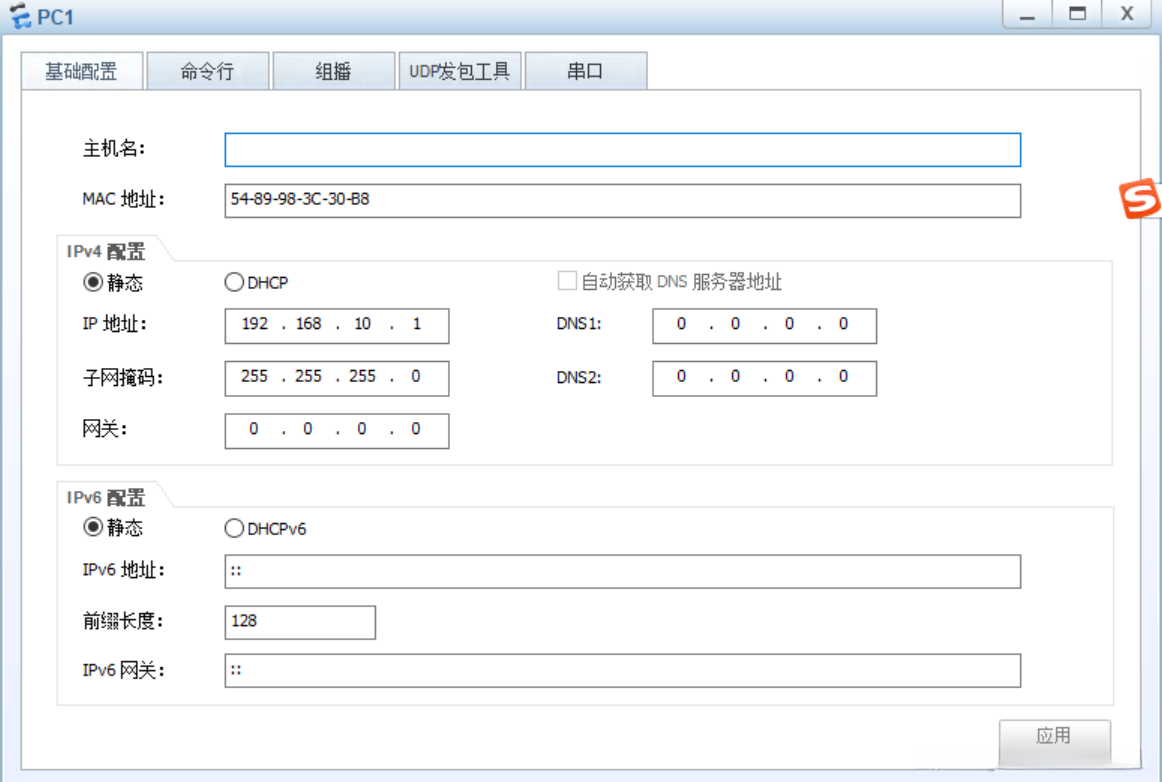Minimize the PC1 window
The height and width of the screenshot is (782, 1162).
pyautogui.click(x=1027, y=14)
